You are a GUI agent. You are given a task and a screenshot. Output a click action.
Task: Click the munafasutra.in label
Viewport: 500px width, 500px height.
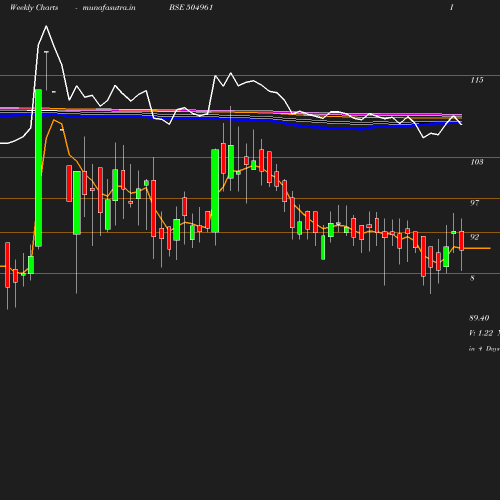[x=109, y=7]
